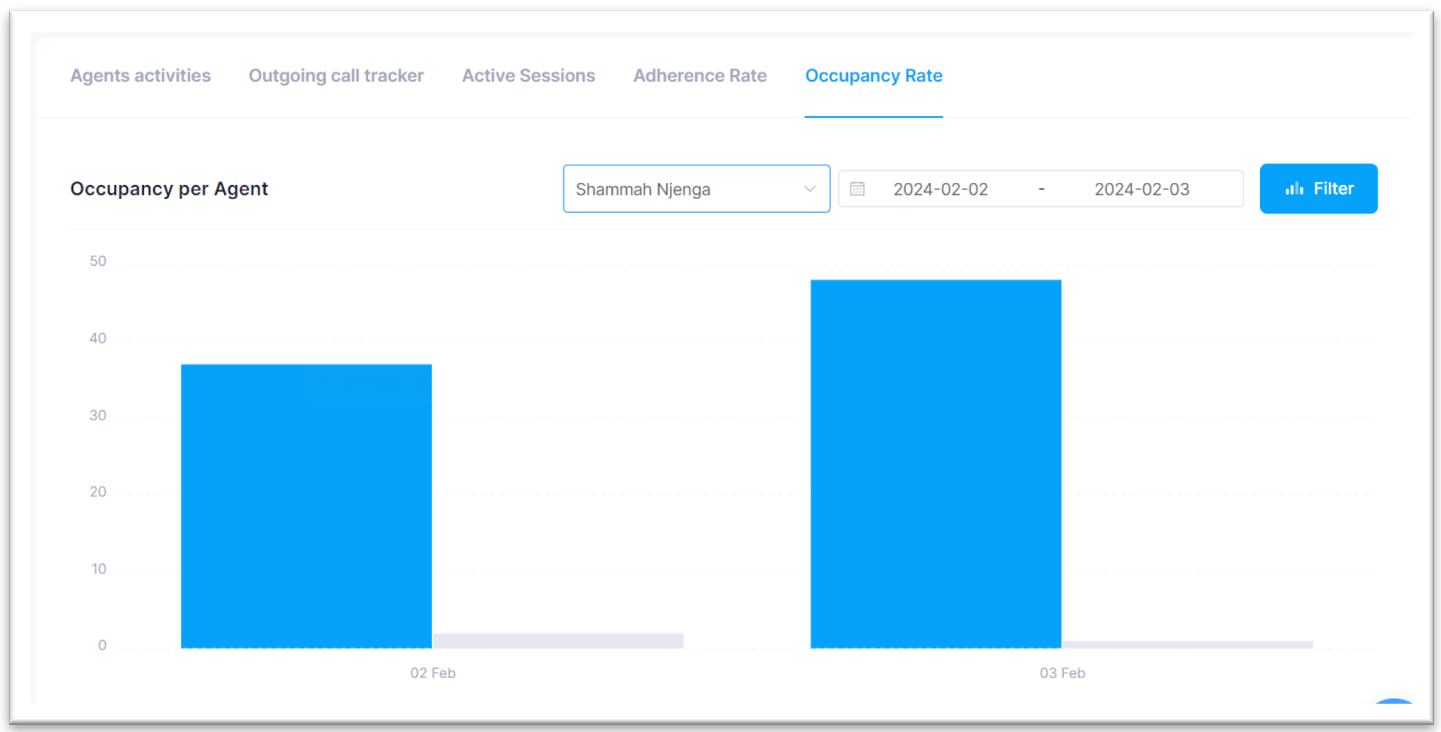Edit the start date 2024-02-02 field

(x=941, y=189)
